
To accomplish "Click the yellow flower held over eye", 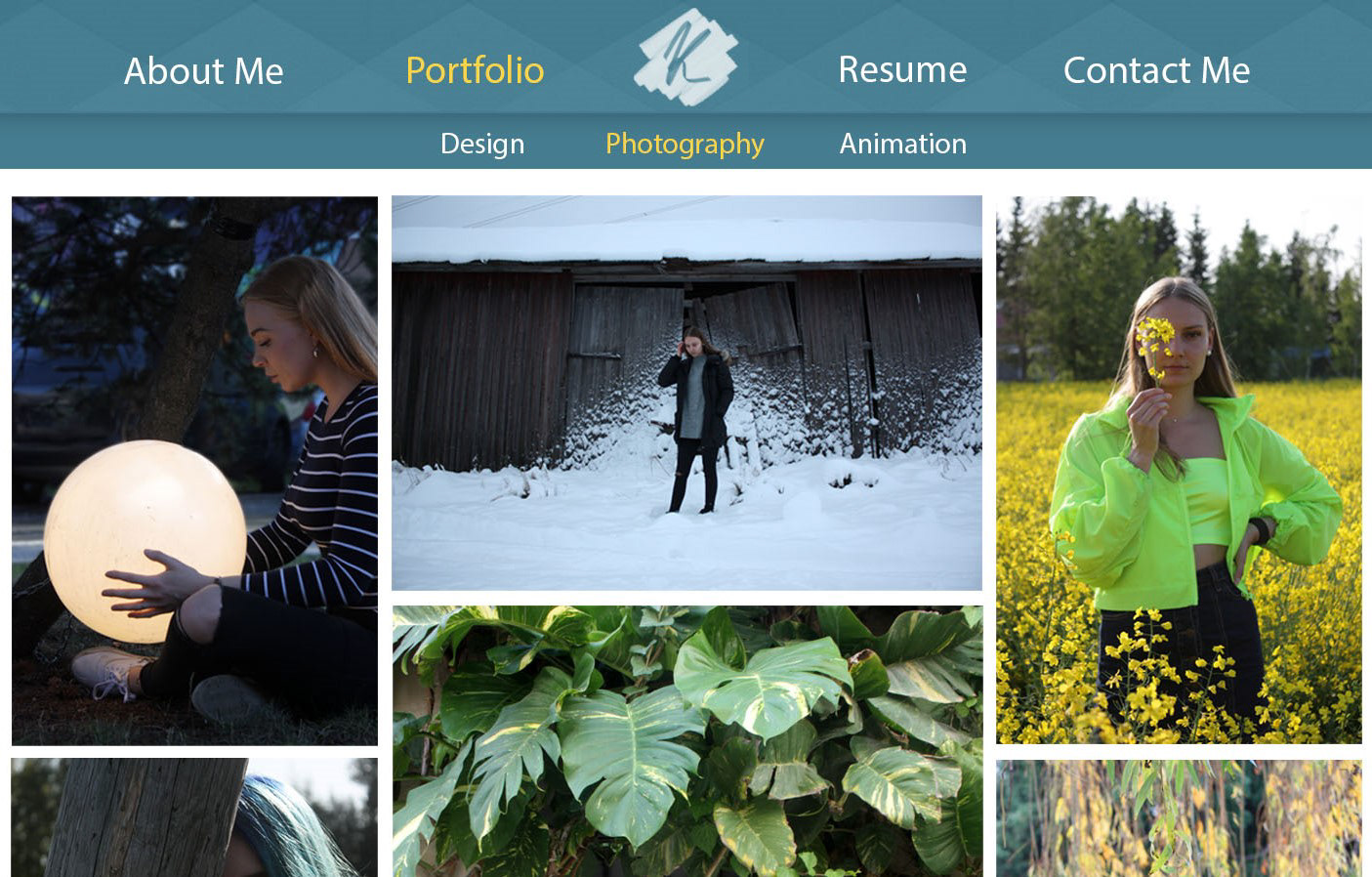I will tap(1156, 342).
